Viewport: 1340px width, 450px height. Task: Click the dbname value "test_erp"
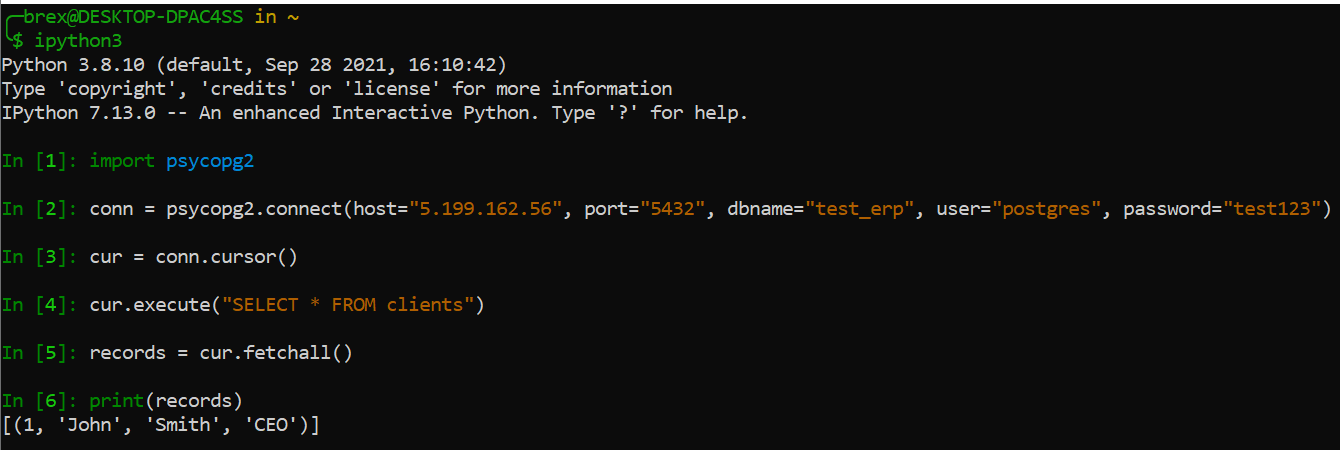pyautogui.click(x=855, y=209)
